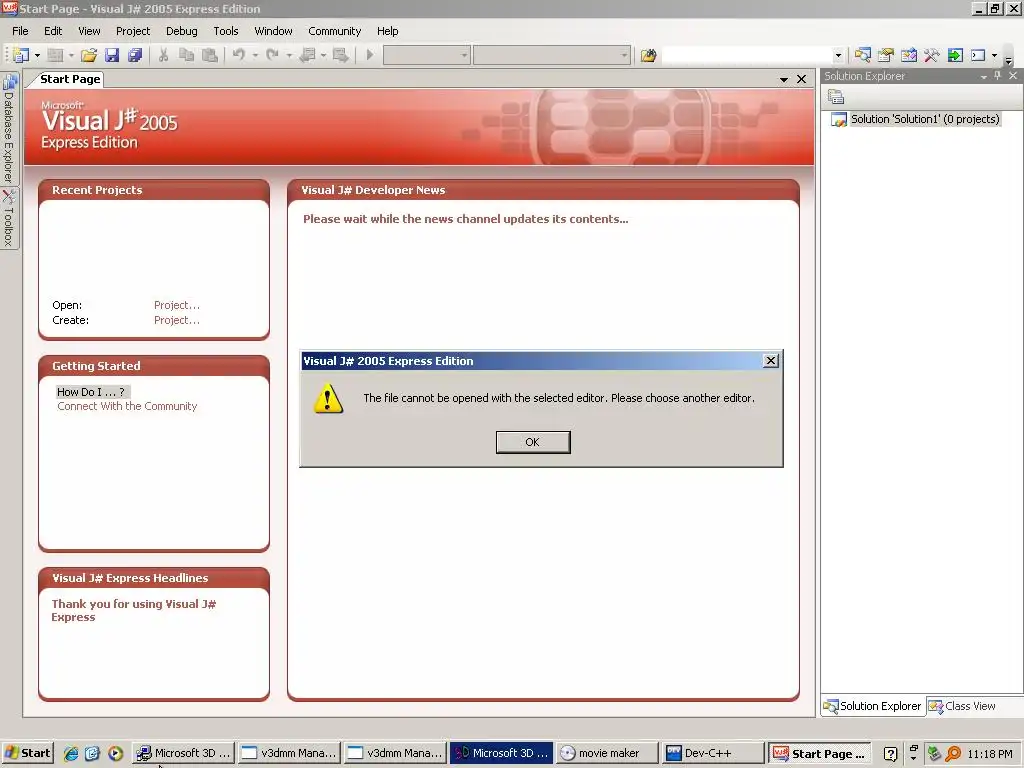Open the Solution Configurations combo box
This screenshot has height=768, width=1024.
tap(426, 56)
